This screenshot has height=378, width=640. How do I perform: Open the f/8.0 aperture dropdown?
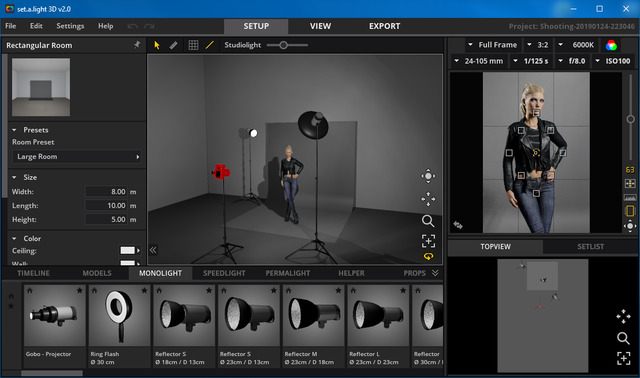pos(572,61)
